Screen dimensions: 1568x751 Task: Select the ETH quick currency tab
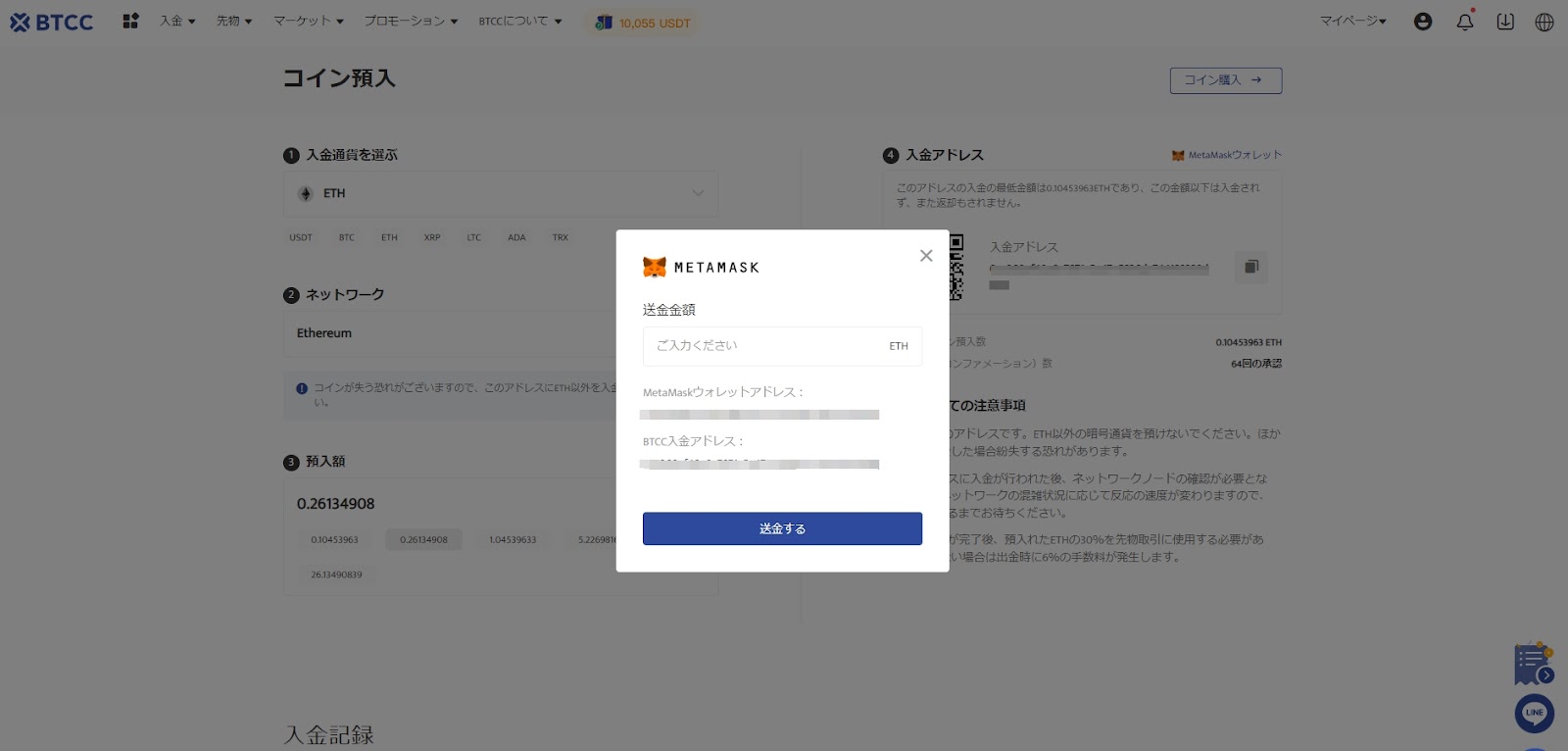coord(389,237)
